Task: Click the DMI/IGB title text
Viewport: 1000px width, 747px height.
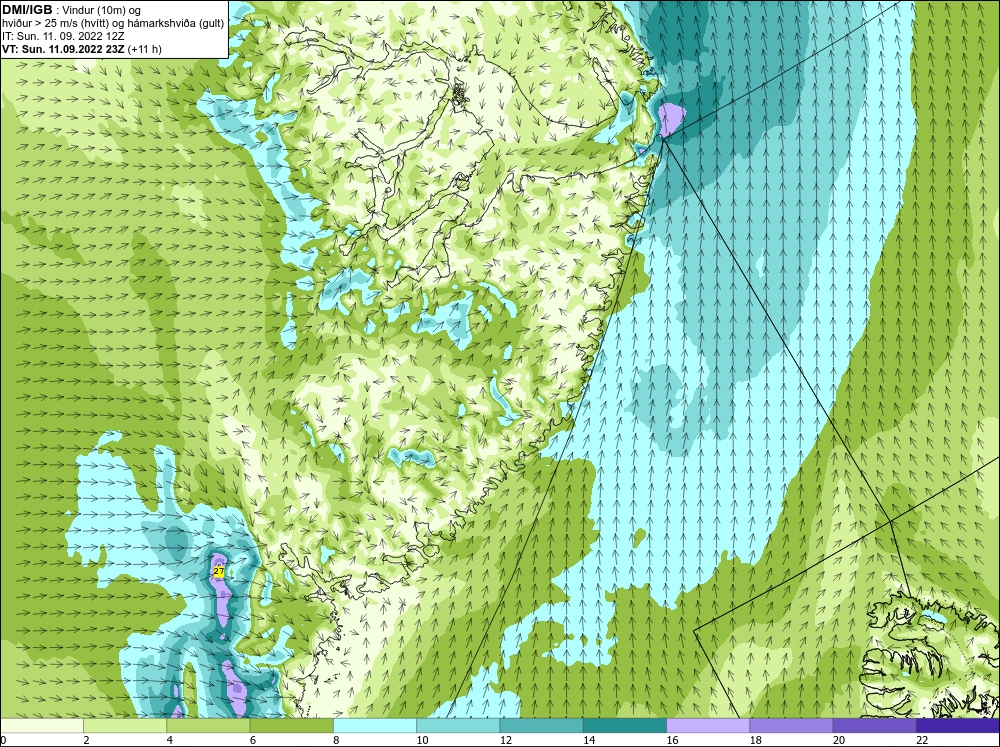Action: tap(27, 10)
